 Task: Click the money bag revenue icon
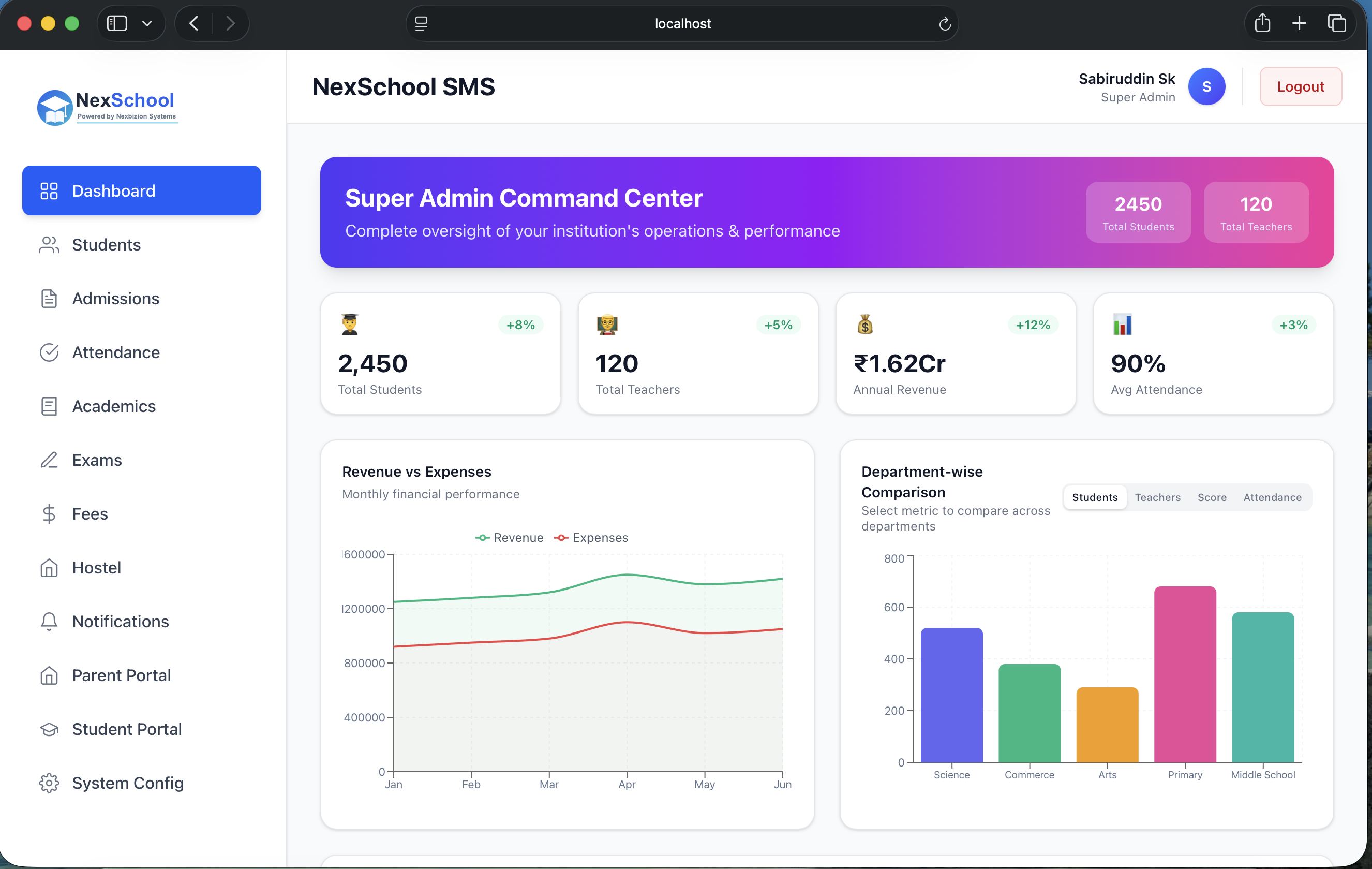click(x=865, y=324)
